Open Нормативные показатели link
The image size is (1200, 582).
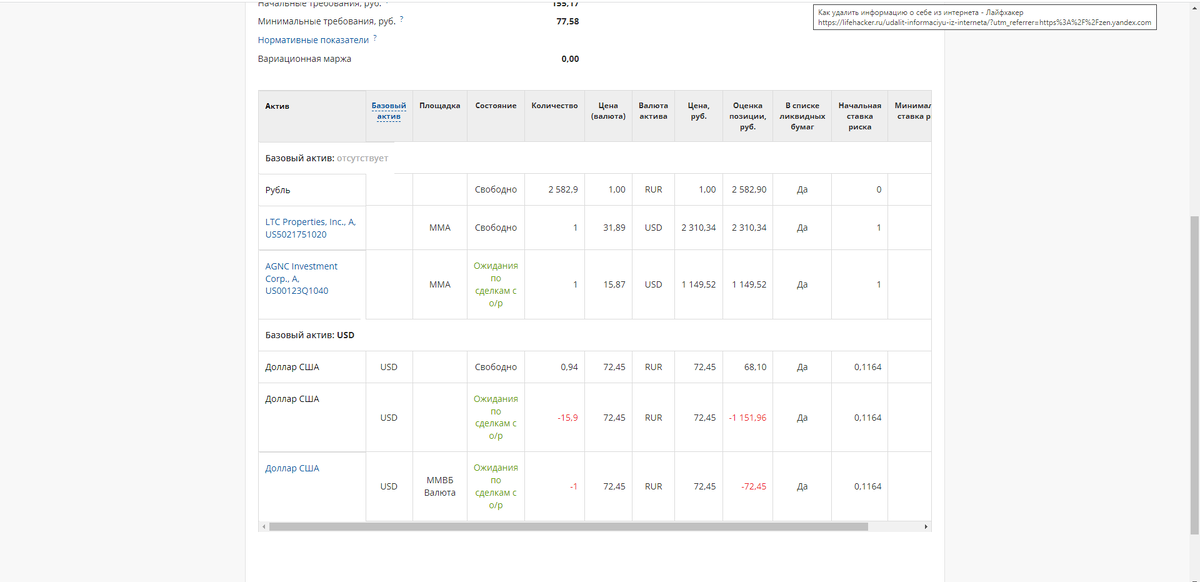(313, 40)
